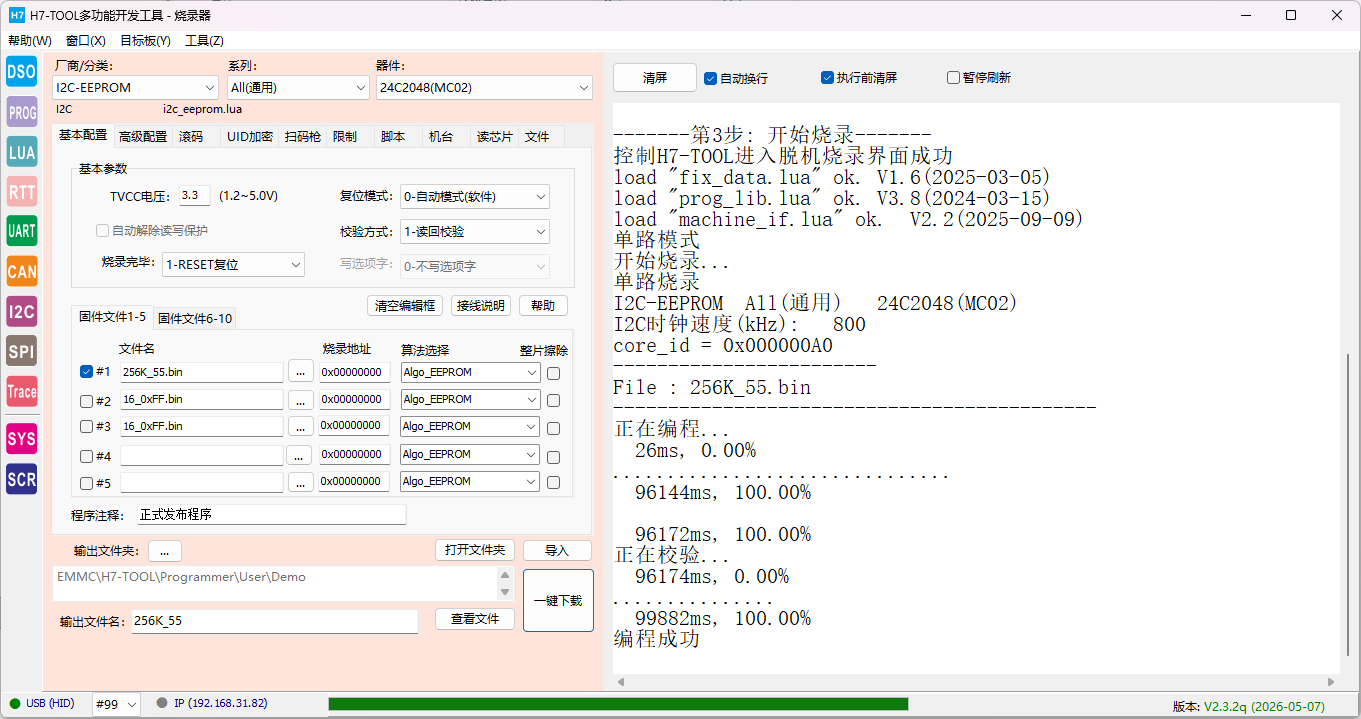This screenshot has width=1361, height=719.
Task: Click the 接线说明 button
Action: [479, 306]
